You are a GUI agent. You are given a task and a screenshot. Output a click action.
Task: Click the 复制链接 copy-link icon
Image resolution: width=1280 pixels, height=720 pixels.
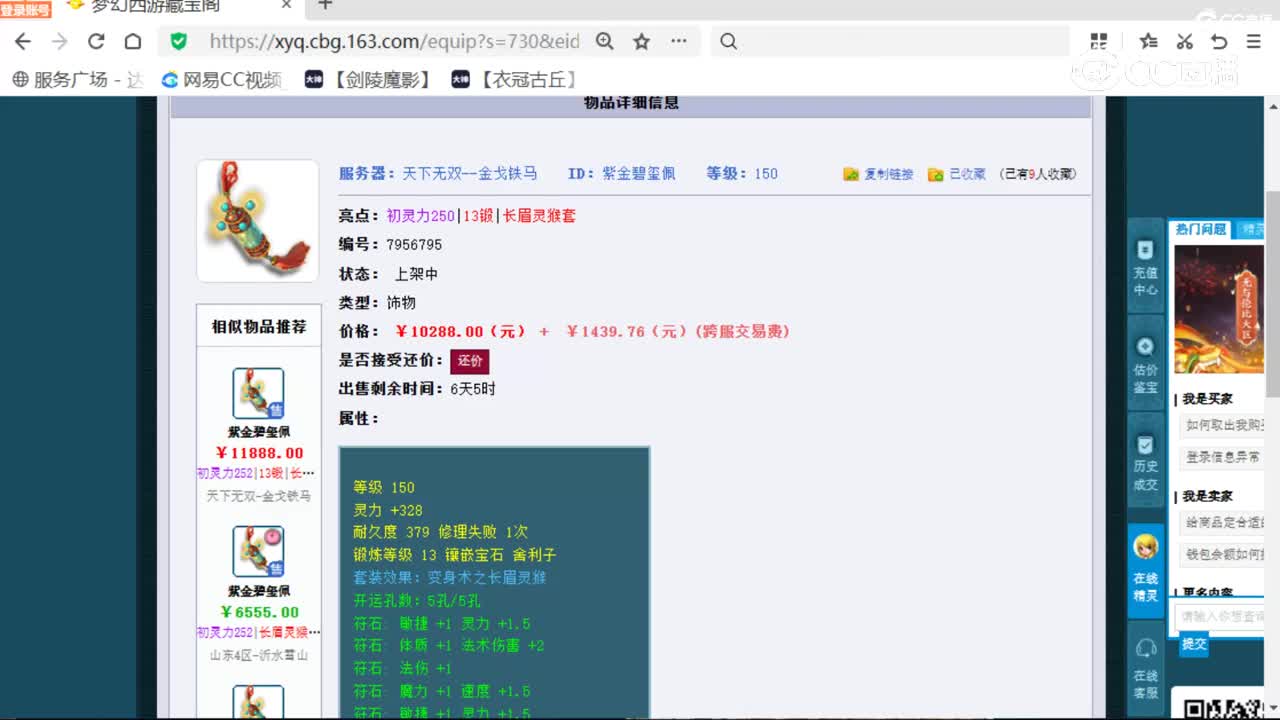pyautogui.click(x=849, y=173)
